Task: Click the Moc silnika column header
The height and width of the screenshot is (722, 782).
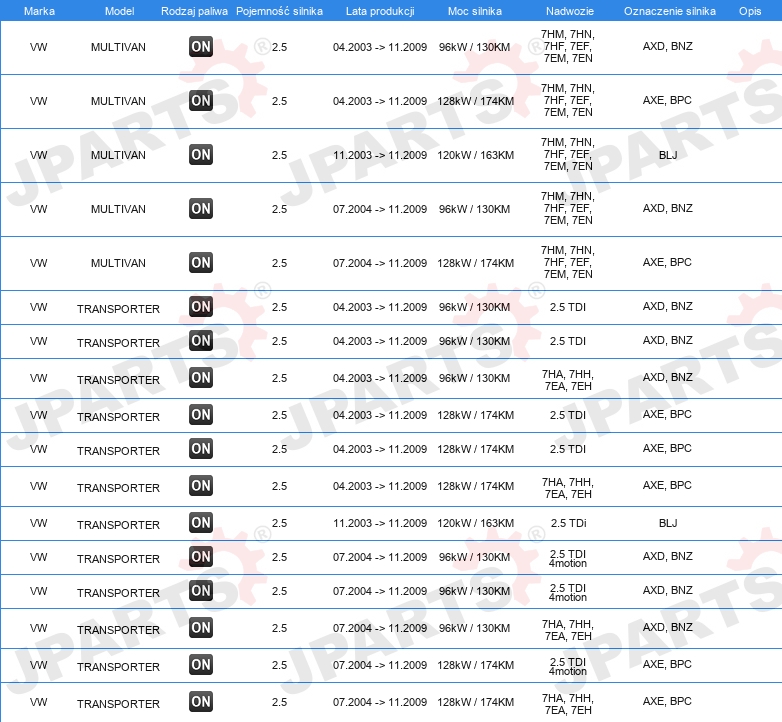Action: (x=475, y=11)
